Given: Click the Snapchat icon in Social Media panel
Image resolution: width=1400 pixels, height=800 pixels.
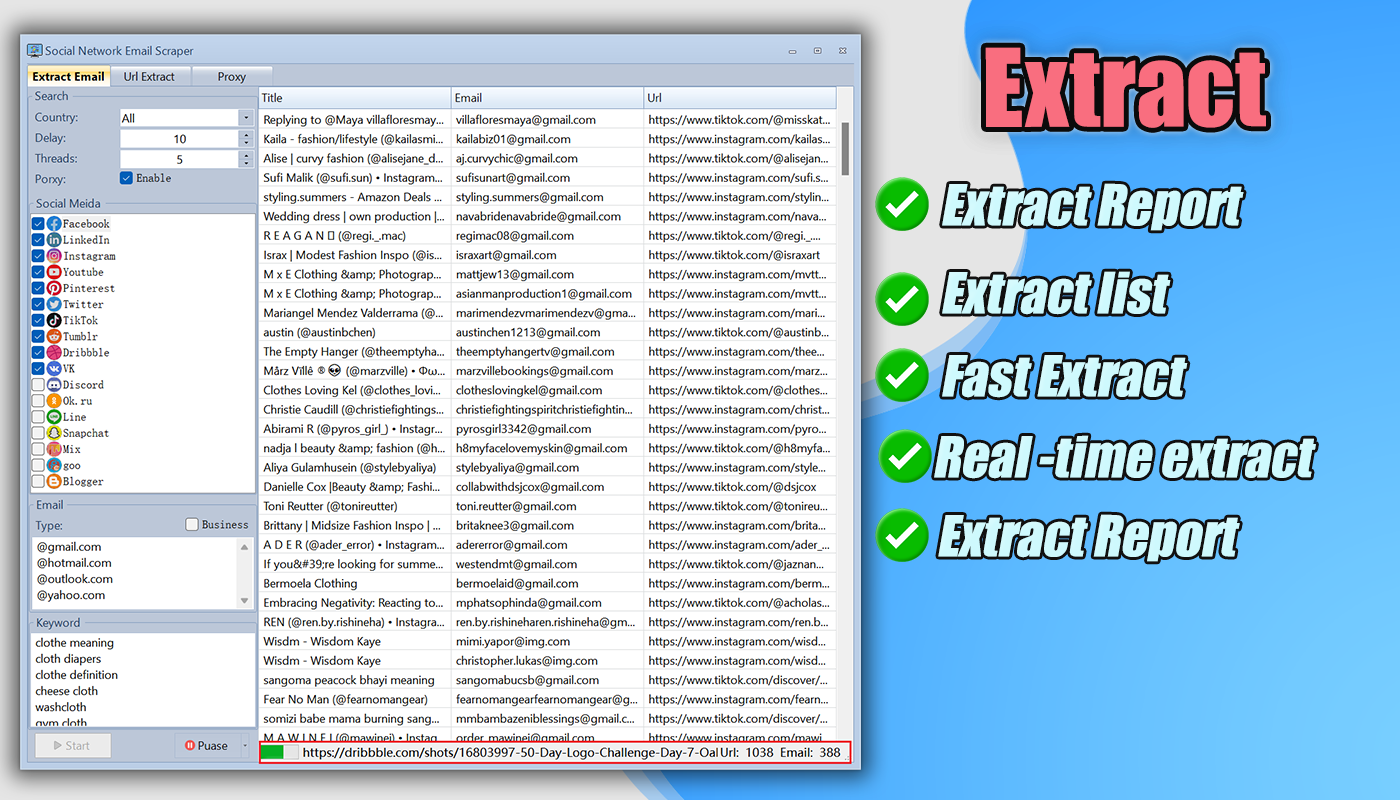Looking at the screenshot, I should [x=53, y=432].
